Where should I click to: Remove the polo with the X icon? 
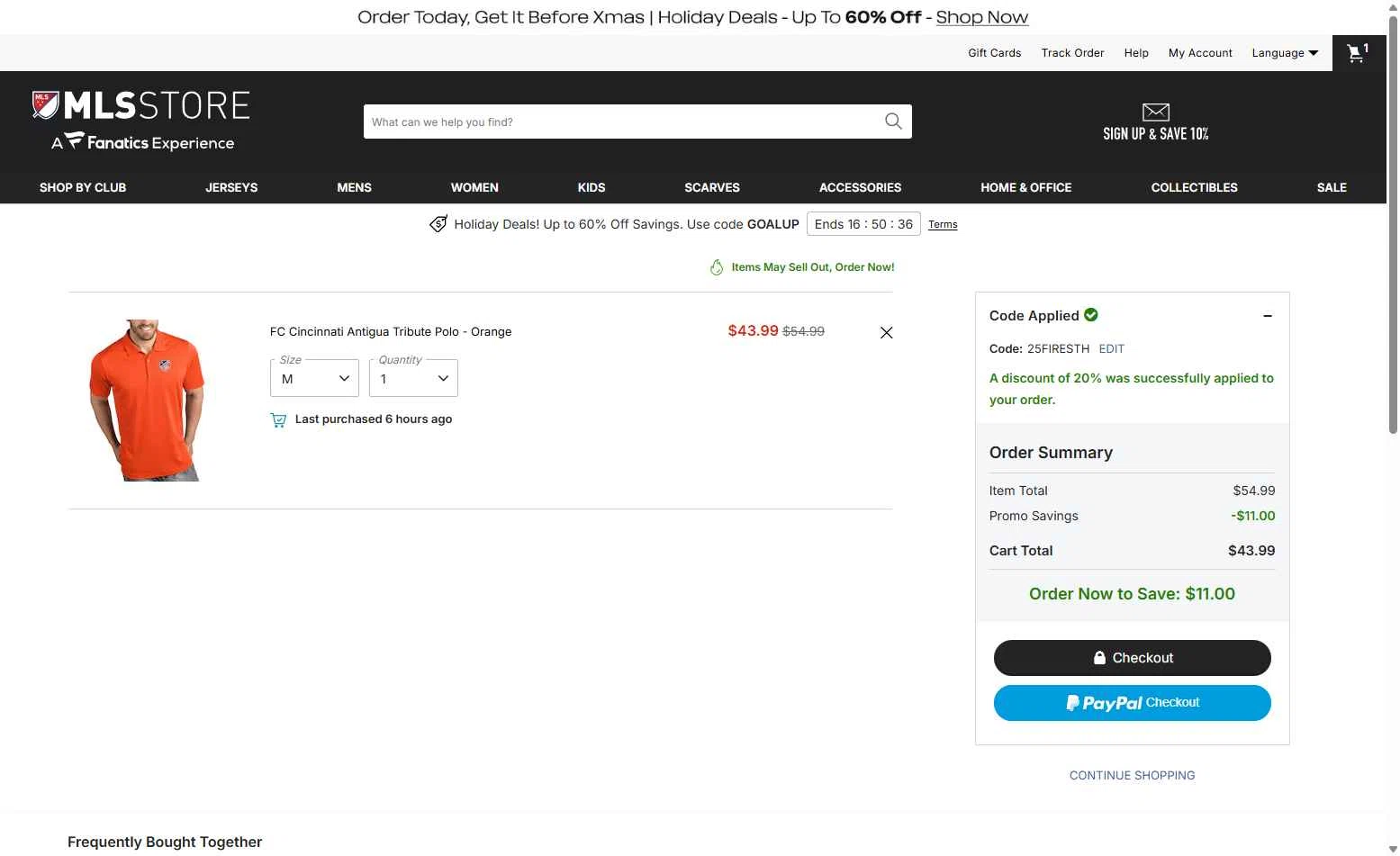click(x=886, y=332)
